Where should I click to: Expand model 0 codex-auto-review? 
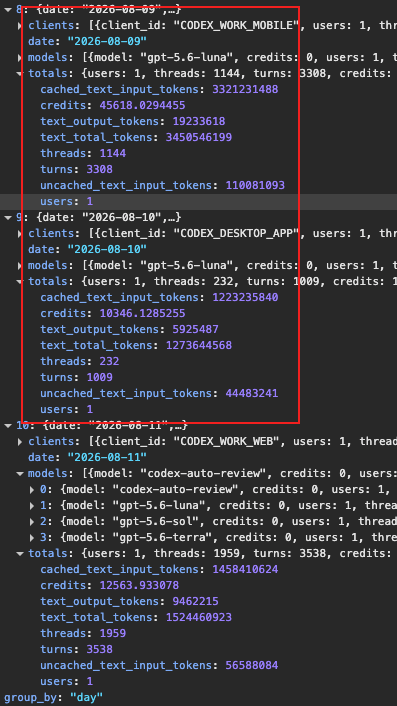32,490
